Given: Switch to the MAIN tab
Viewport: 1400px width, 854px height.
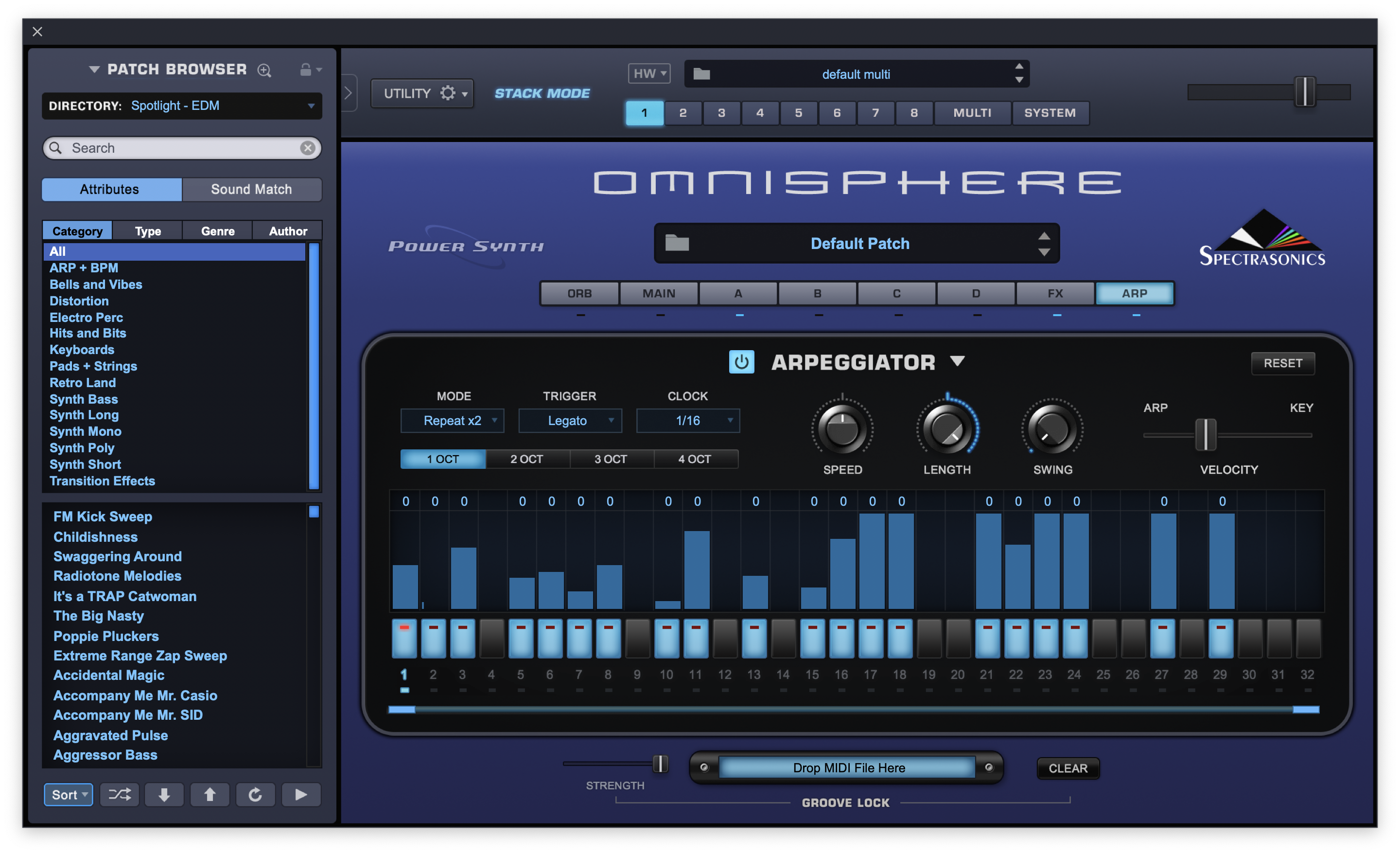Looking at the screenshot, I should [x=659, y=293].
